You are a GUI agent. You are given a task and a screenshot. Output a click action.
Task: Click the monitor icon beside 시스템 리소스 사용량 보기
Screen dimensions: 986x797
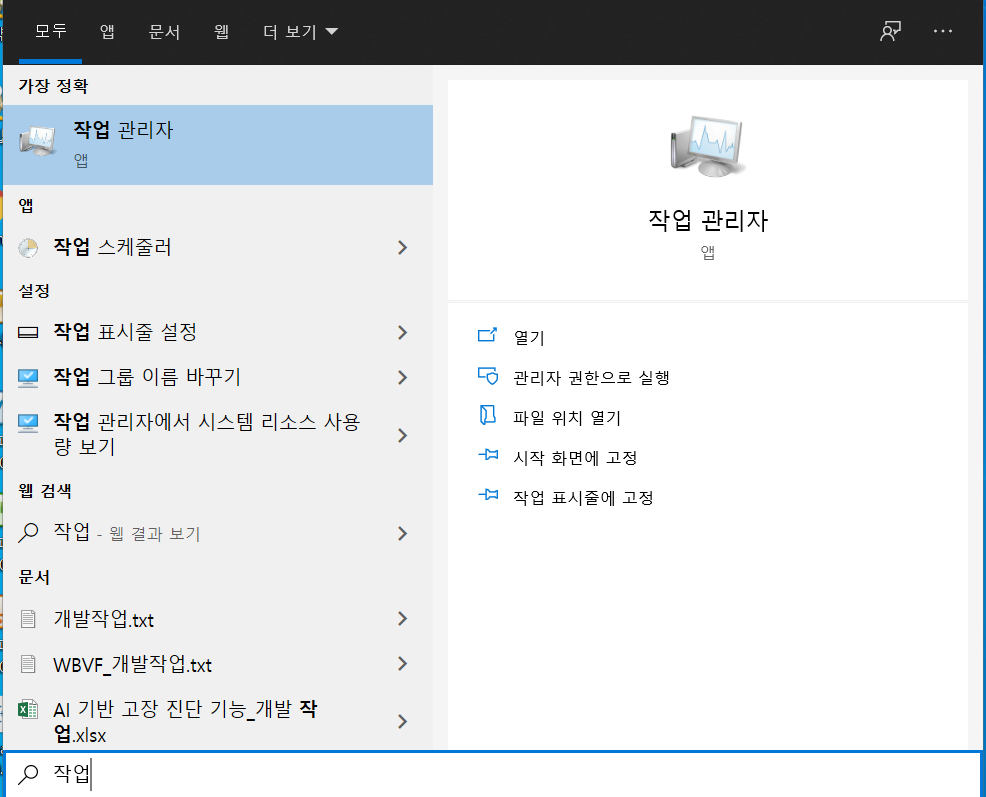[28, 423]
